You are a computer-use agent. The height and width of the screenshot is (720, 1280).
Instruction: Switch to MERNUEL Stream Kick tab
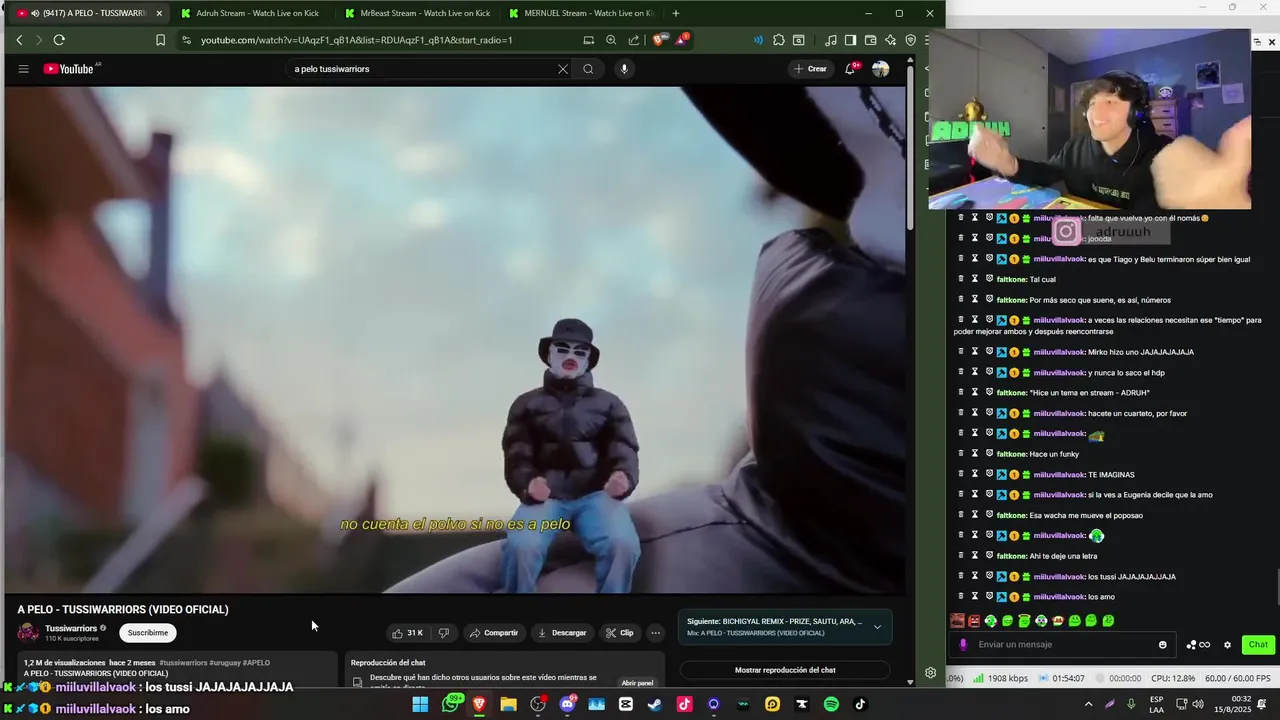tap(580, 13)
